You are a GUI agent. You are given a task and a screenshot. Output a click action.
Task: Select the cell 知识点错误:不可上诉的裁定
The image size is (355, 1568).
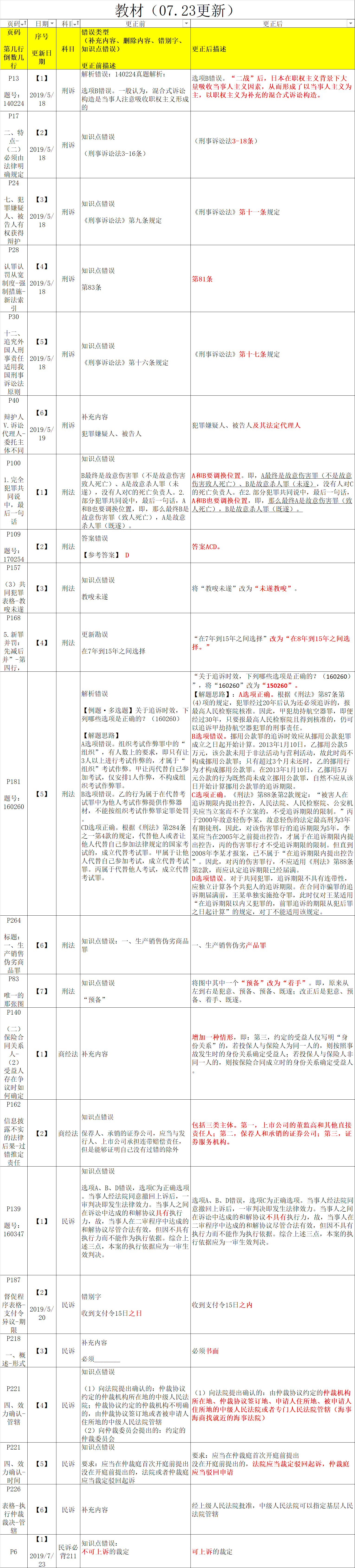tap(136, 1551)
